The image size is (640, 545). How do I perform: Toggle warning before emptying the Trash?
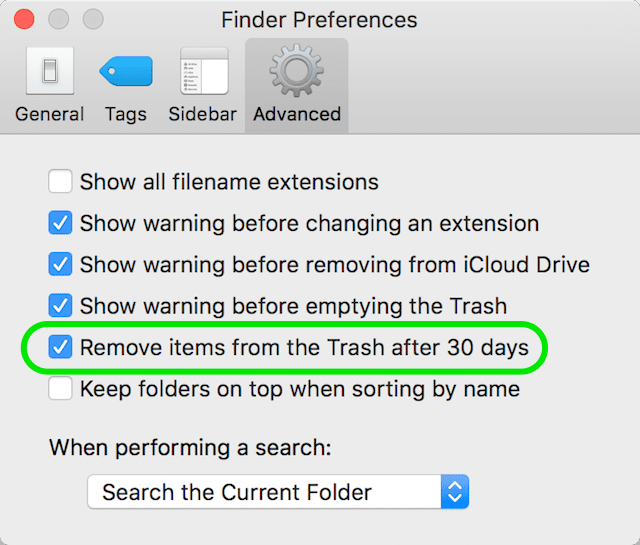61,306
